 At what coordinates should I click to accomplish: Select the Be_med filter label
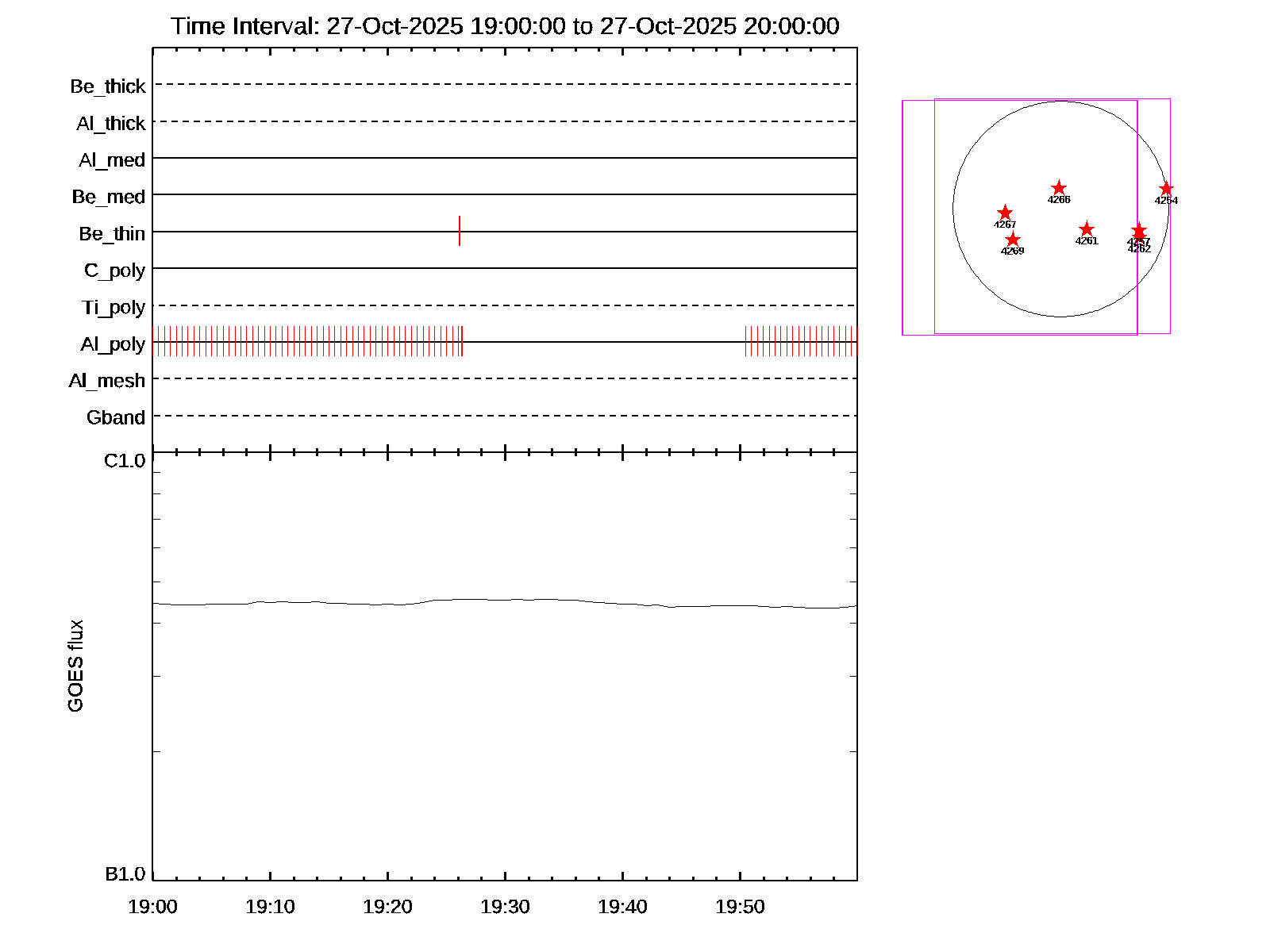pos(109,197)
